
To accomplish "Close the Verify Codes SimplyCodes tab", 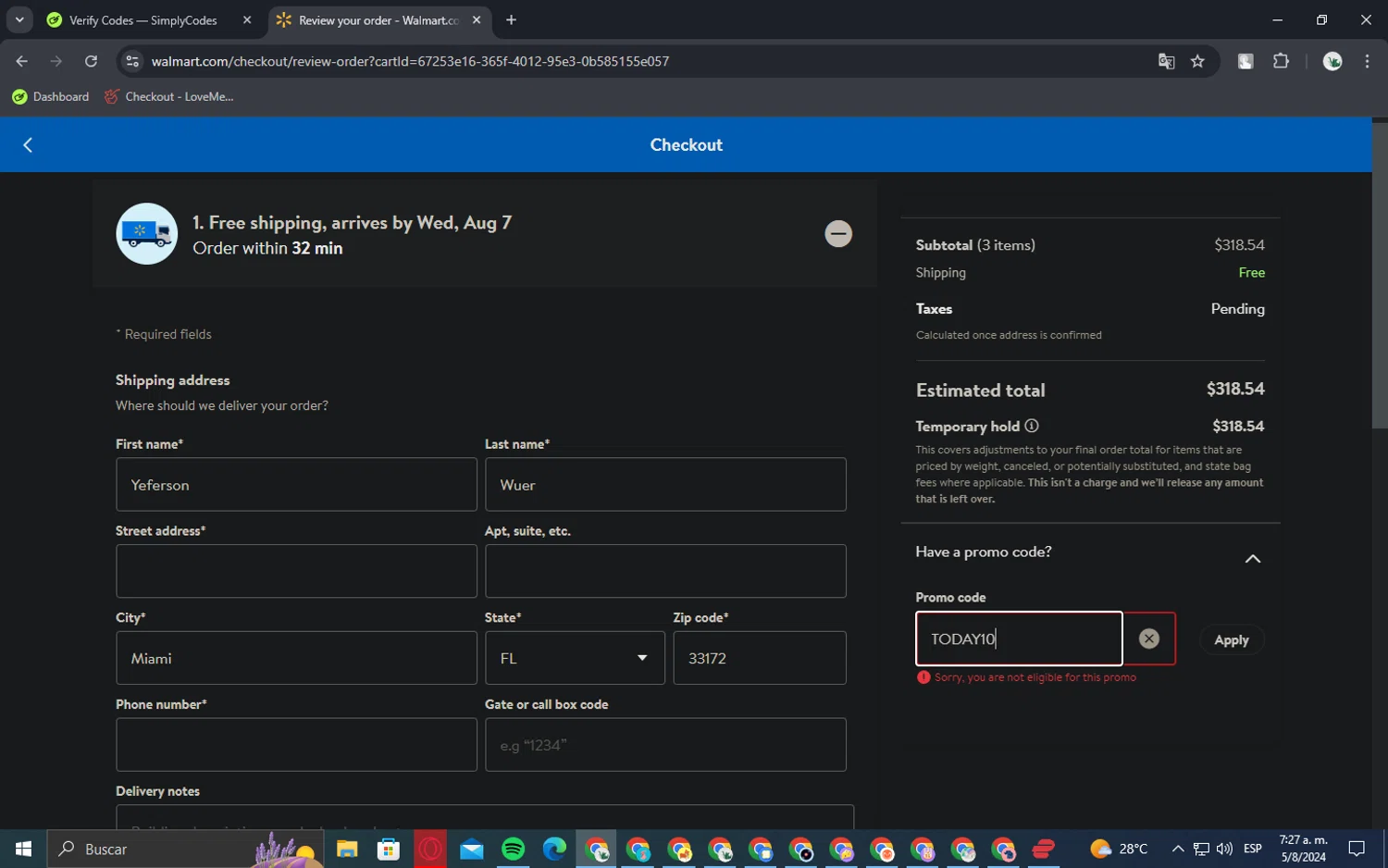I will [x=247, y=19].
